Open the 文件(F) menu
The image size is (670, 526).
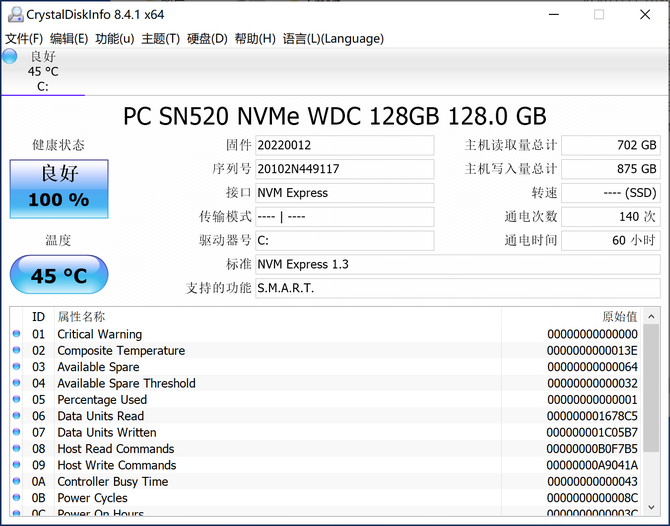point(24,38)
